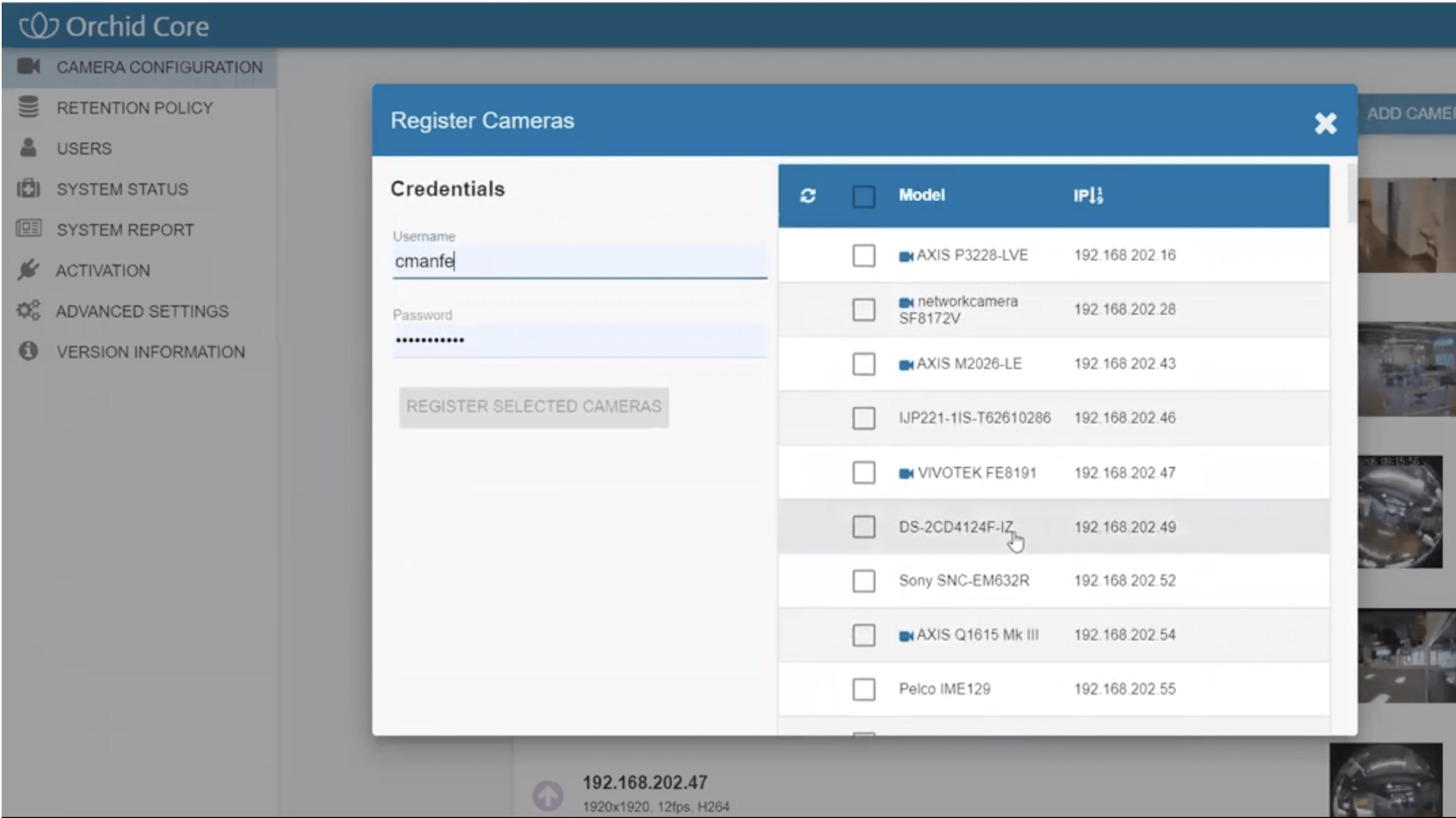Click the Pelco IME129 model name
The image size is (1456, 818).
coord(944,689)
